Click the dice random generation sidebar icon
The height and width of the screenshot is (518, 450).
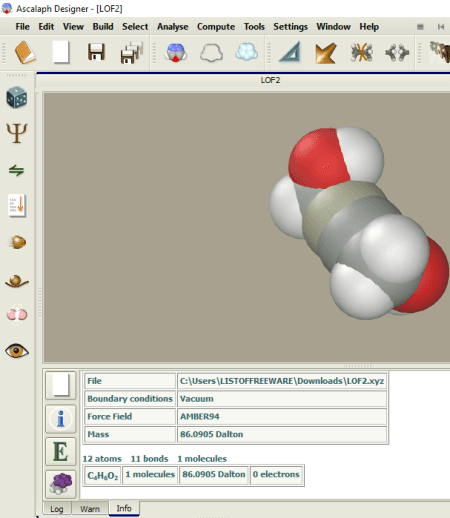17,97
